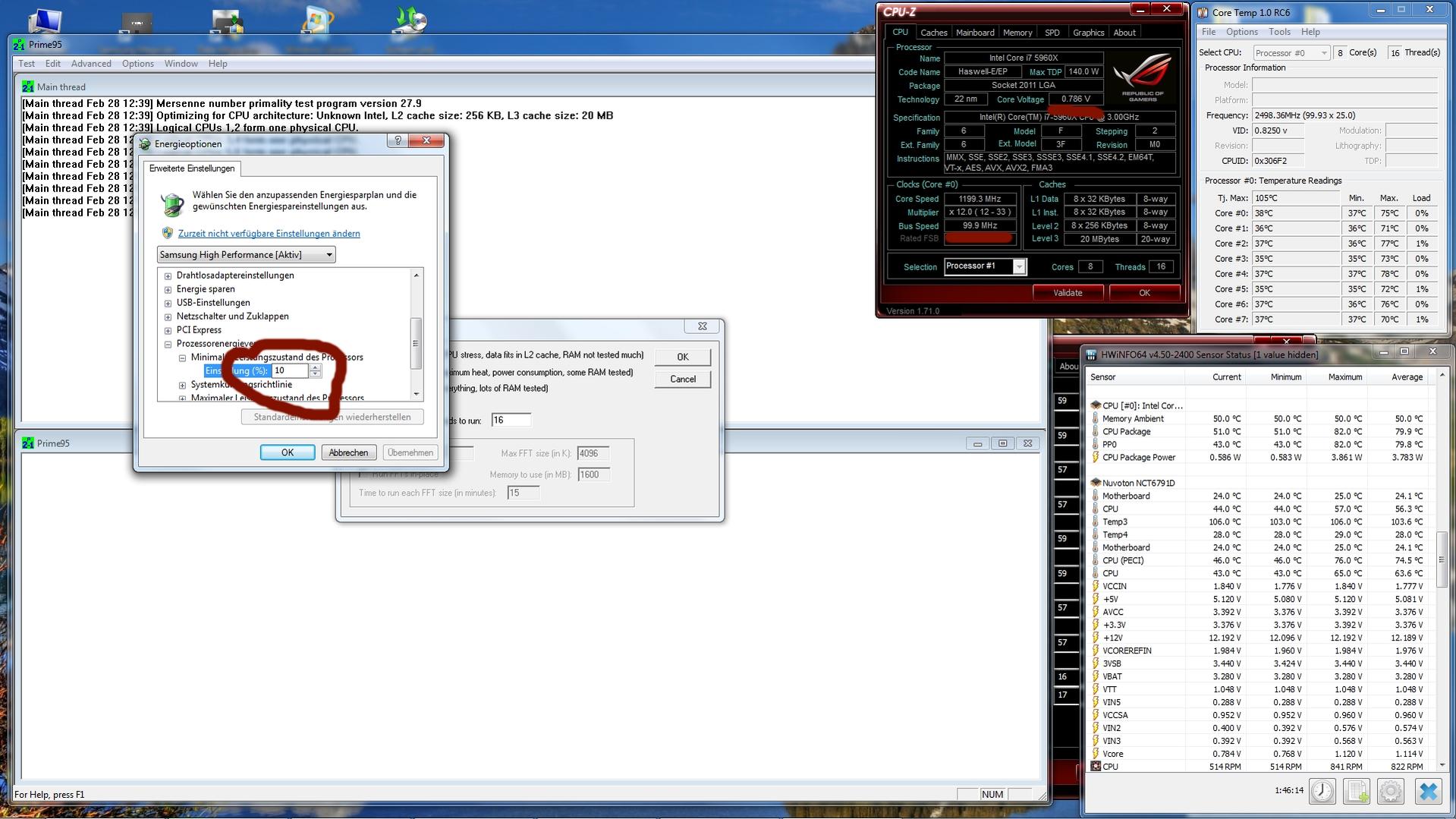Click Cancel in Prime95 torture test dialog
Screen dimensions: 1456x819
(683, 379)
